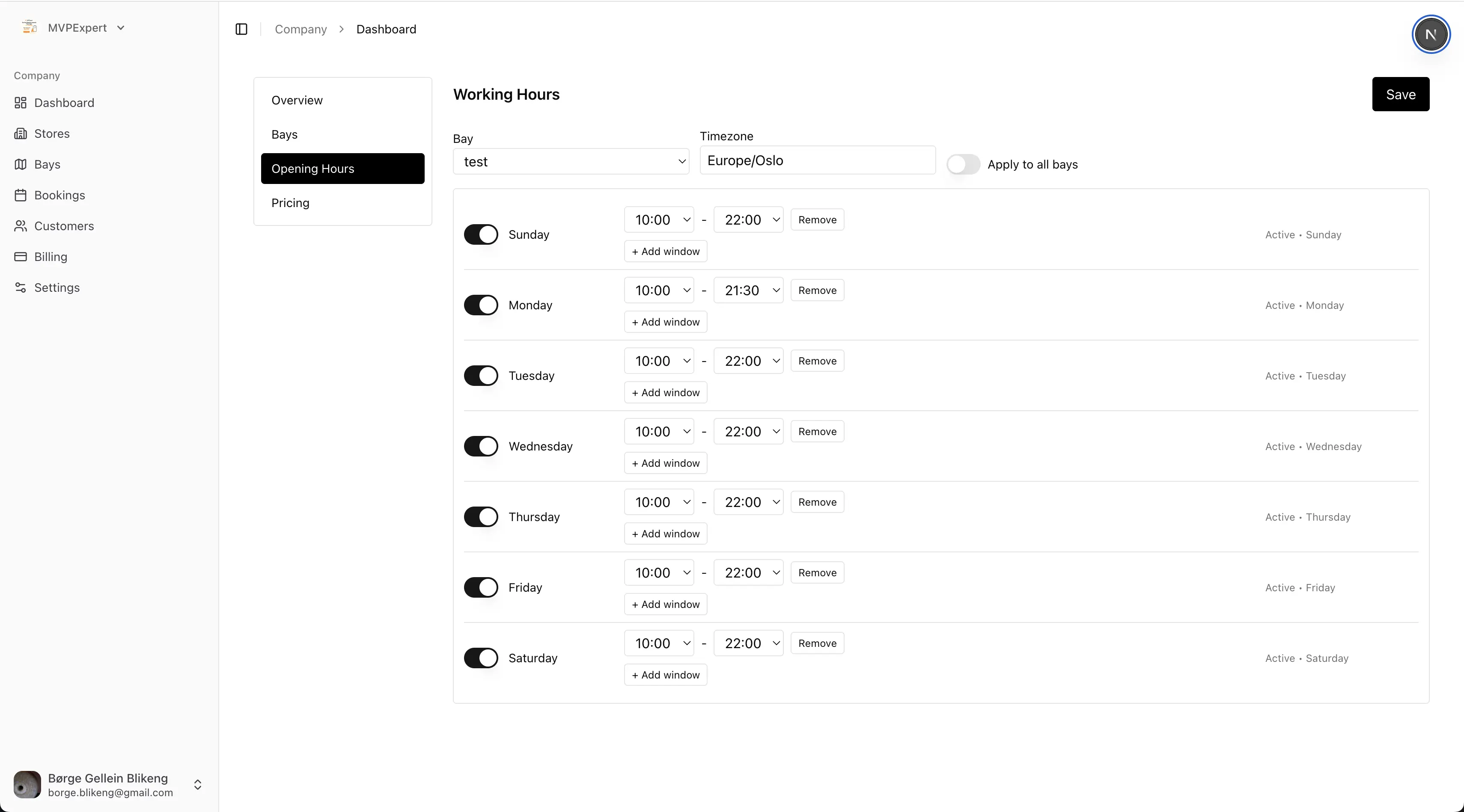Switch to the Pricing tab
1464x812 pixels.
(x=290, y=203)
